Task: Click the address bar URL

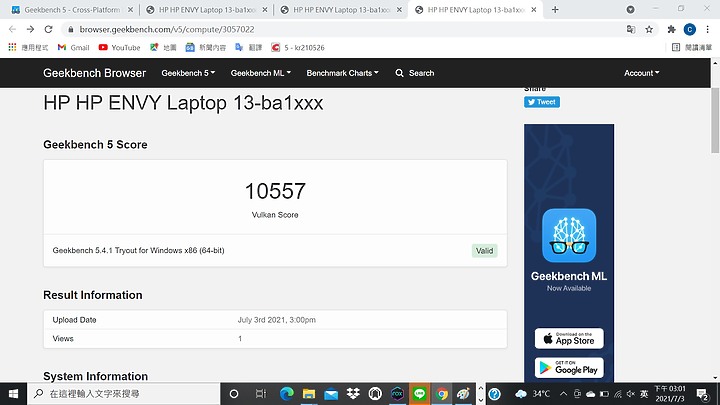Action: 167,29
